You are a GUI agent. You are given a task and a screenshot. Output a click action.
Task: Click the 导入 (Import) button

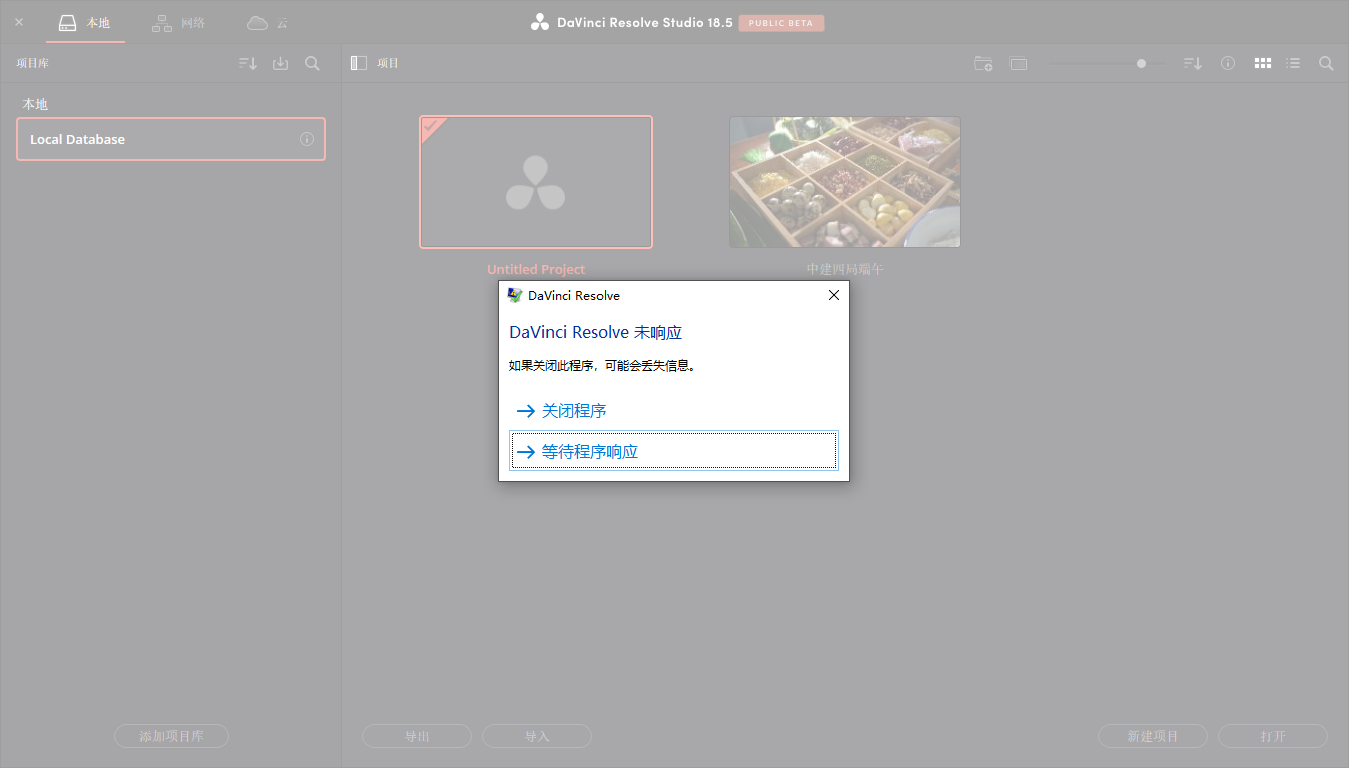click(537, 736)
